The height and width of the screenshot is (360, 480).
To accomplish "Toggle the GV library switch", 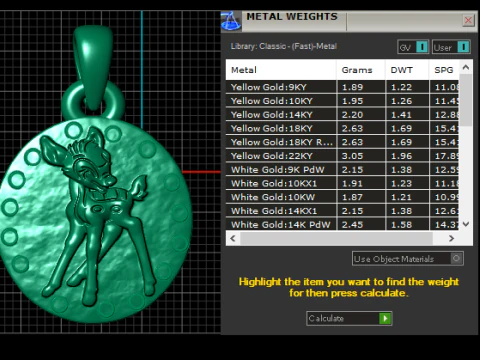I will (413, 47).
